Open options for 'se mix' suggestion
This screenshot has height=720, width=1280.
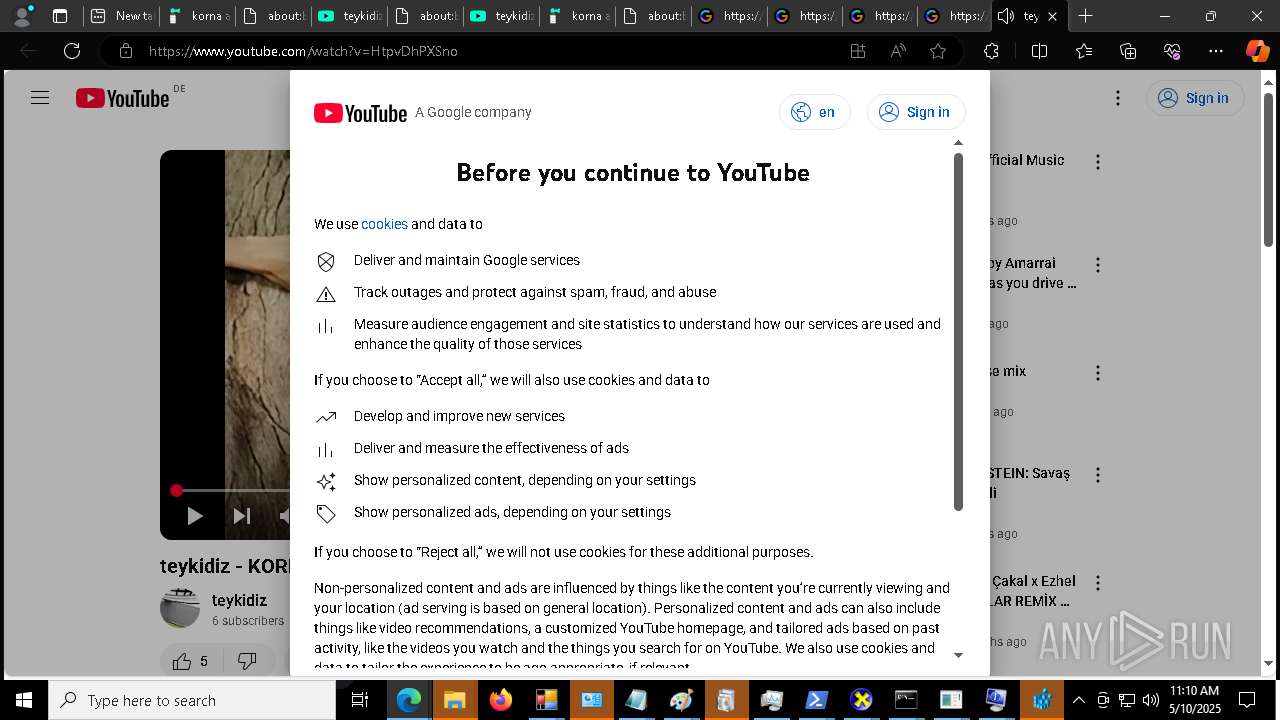(x=1098, y=373)
